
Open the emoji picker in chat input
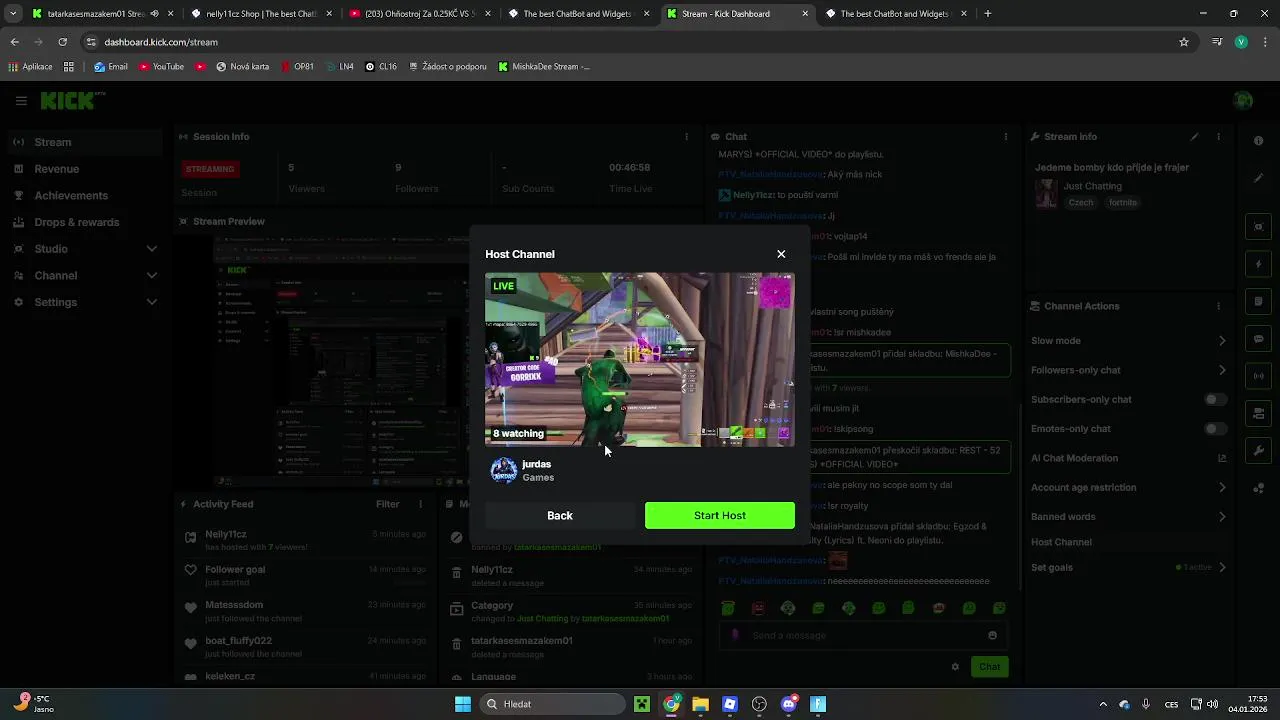(992, 635)
